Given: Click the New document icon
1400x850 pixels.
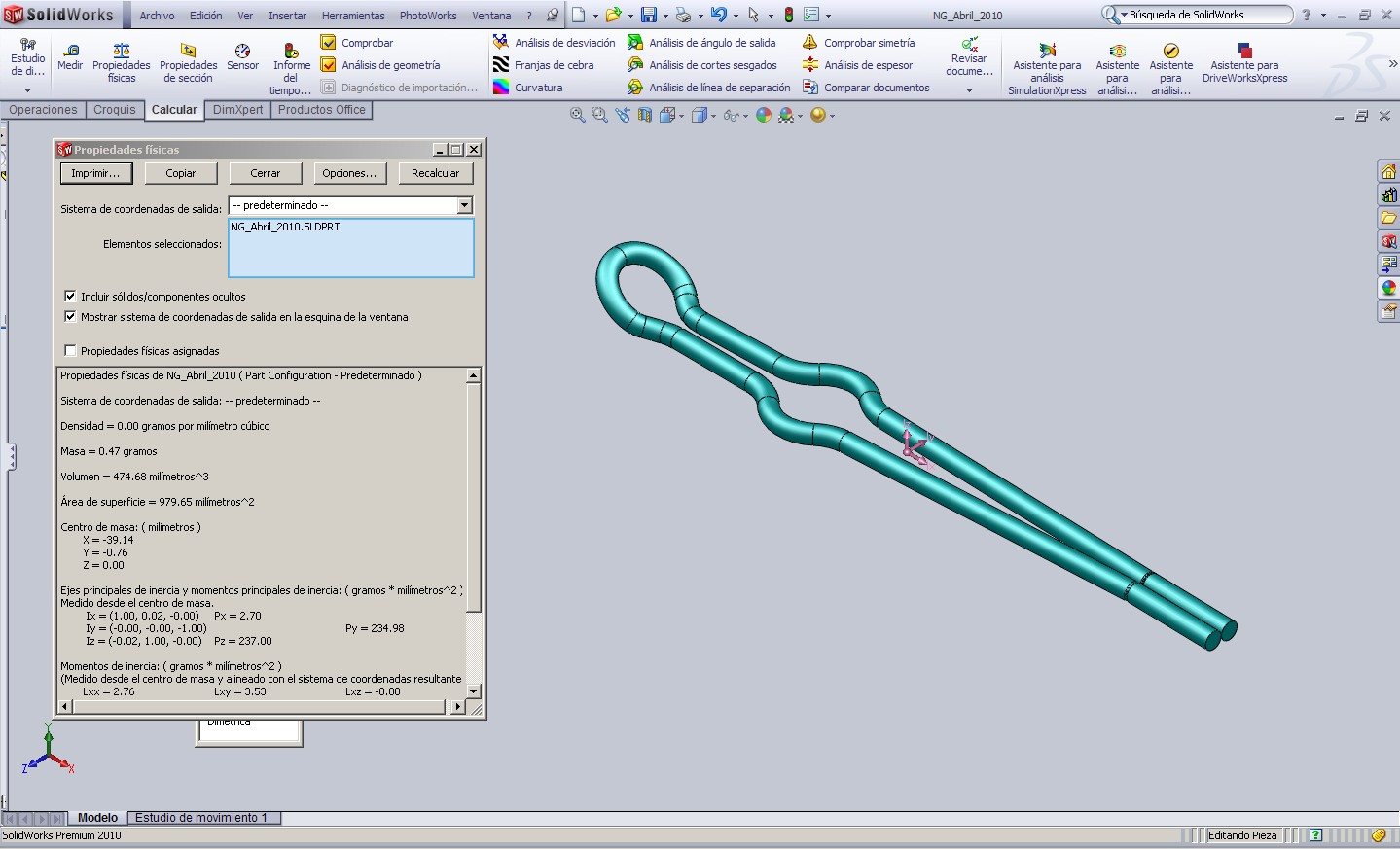Looking at the screenshot, I should 578,15.
